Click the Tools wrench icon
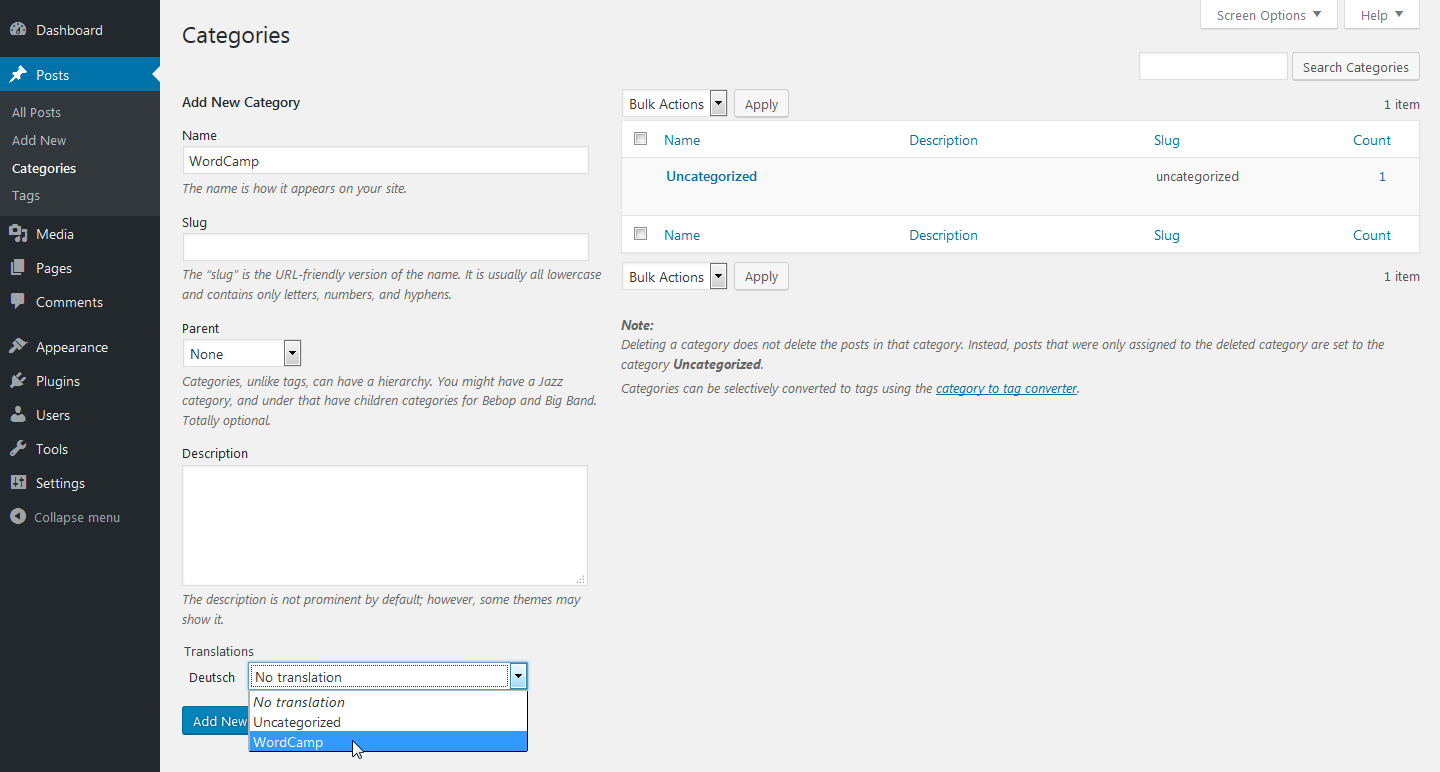Screen dimensions: 1440x772 pos(18,449)
